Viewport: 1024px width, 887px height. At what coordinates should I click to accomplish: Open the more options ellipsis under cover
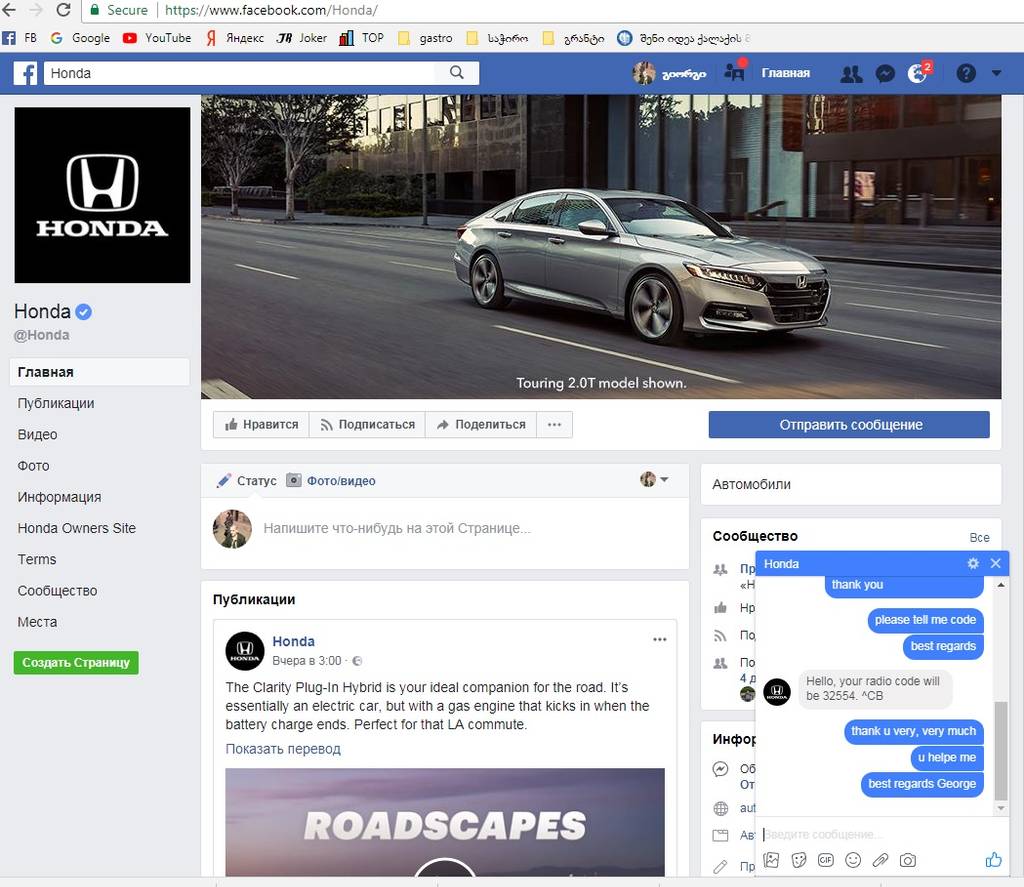point(554,425)
